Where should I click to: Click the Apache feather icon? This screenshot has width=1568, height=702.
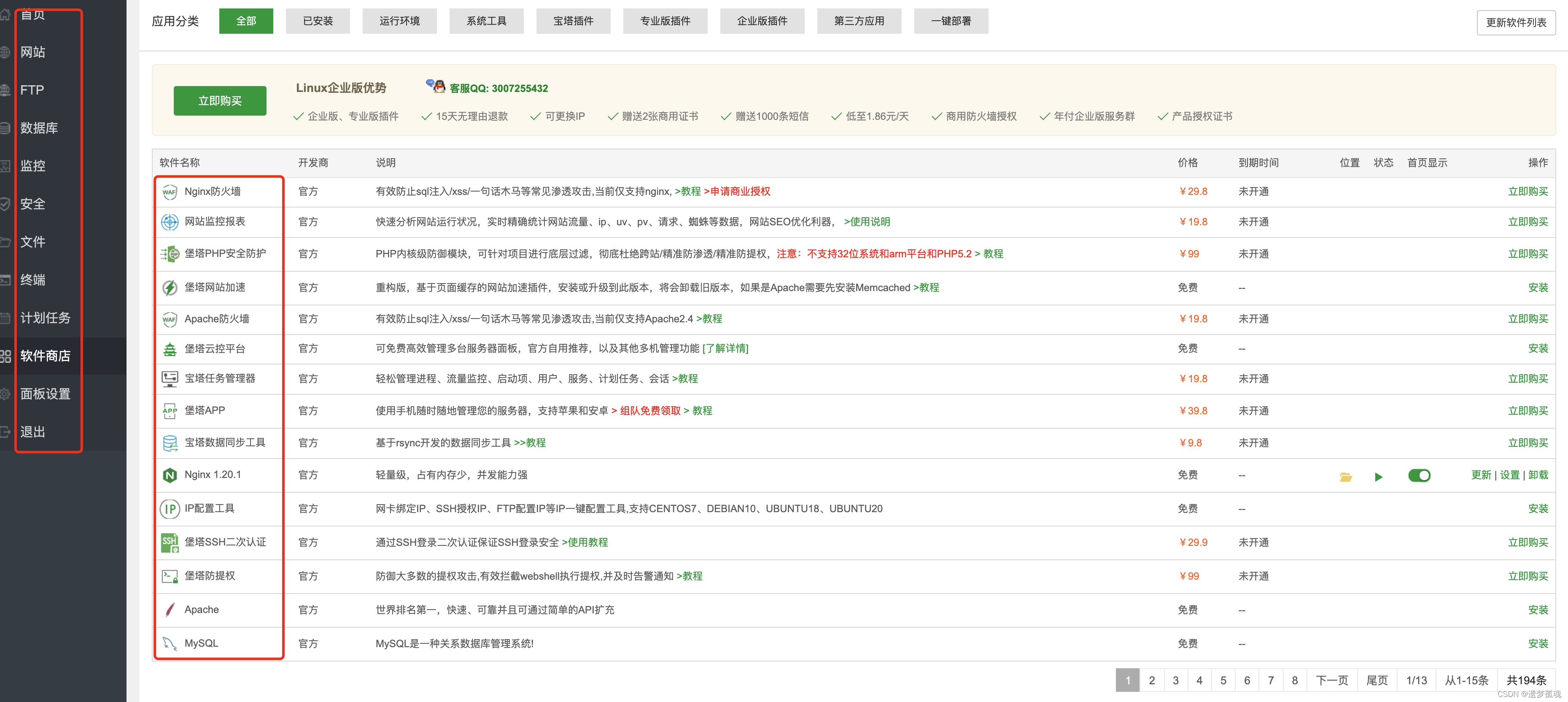[170, 610]
